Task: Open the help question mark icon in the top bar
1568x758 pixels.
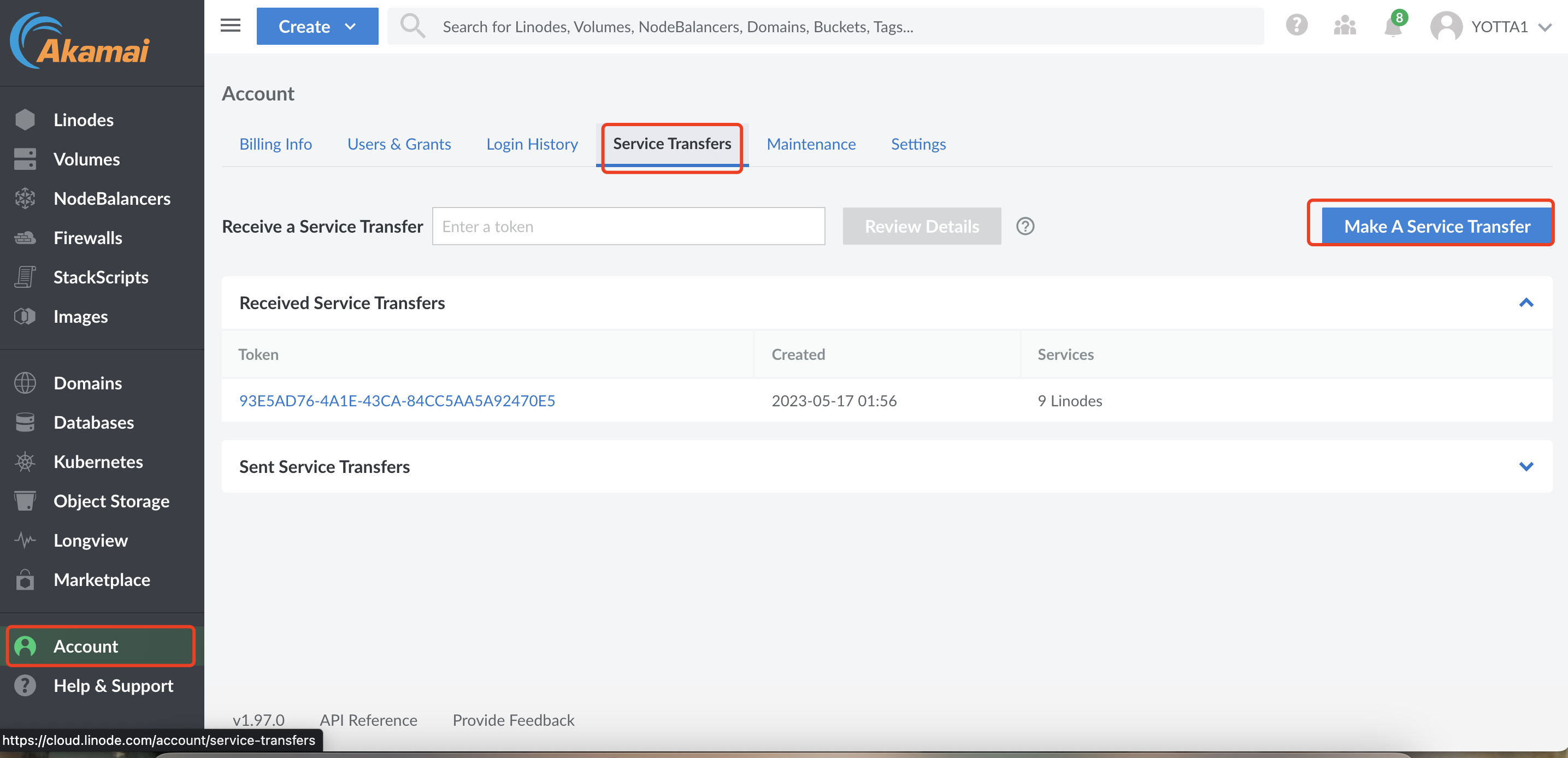Action: coord(1296,26)
